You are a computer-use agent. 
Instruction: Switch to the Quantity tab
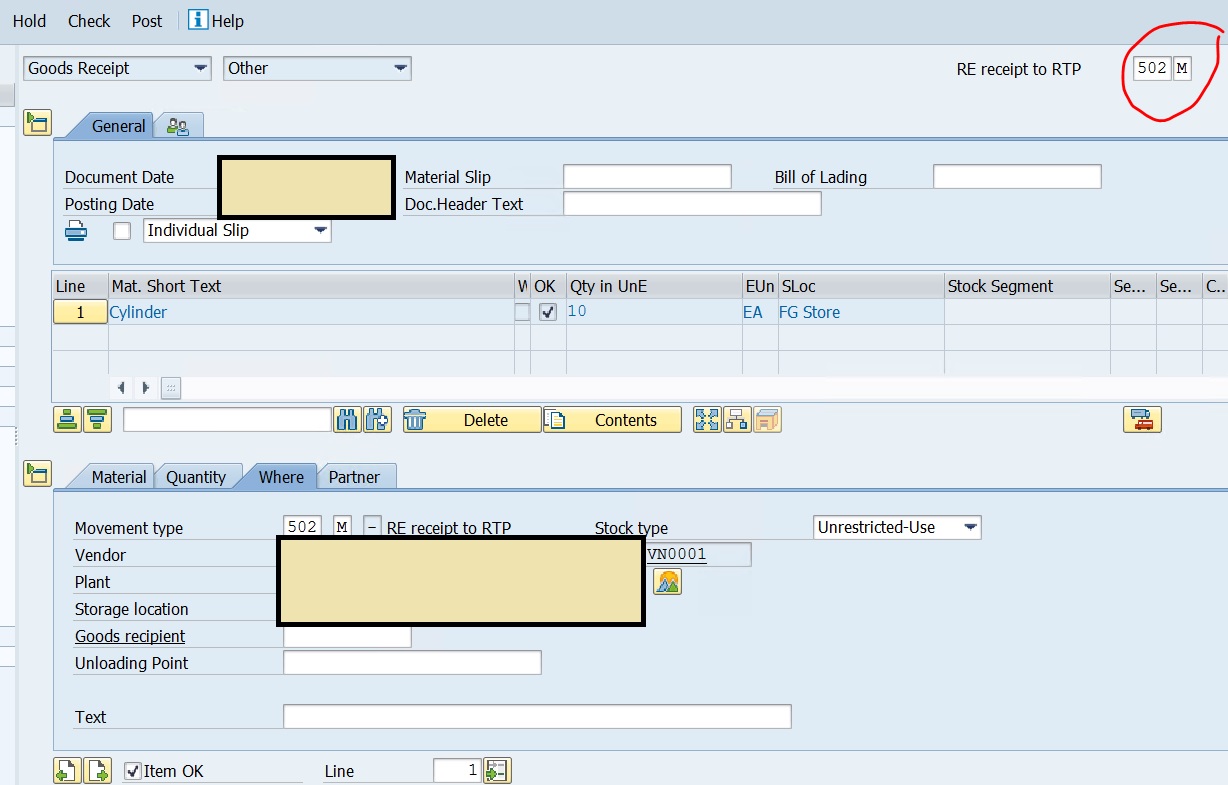click(195, 477)
